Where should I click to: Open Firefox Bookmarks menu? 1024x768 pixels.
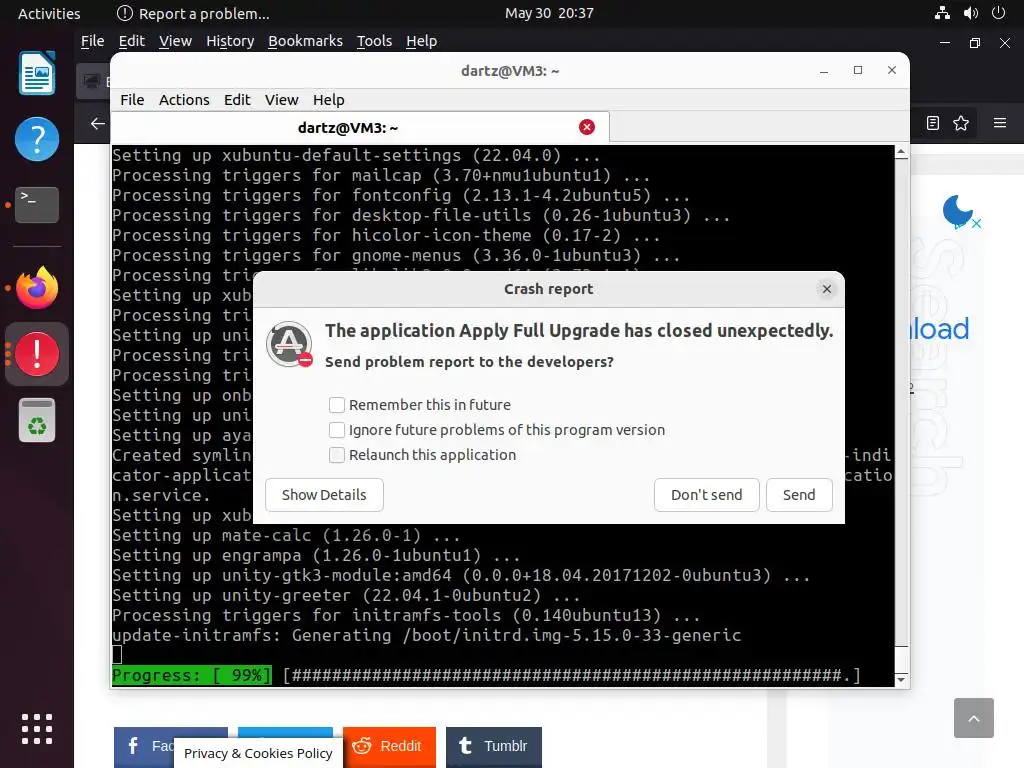point(305,41)
